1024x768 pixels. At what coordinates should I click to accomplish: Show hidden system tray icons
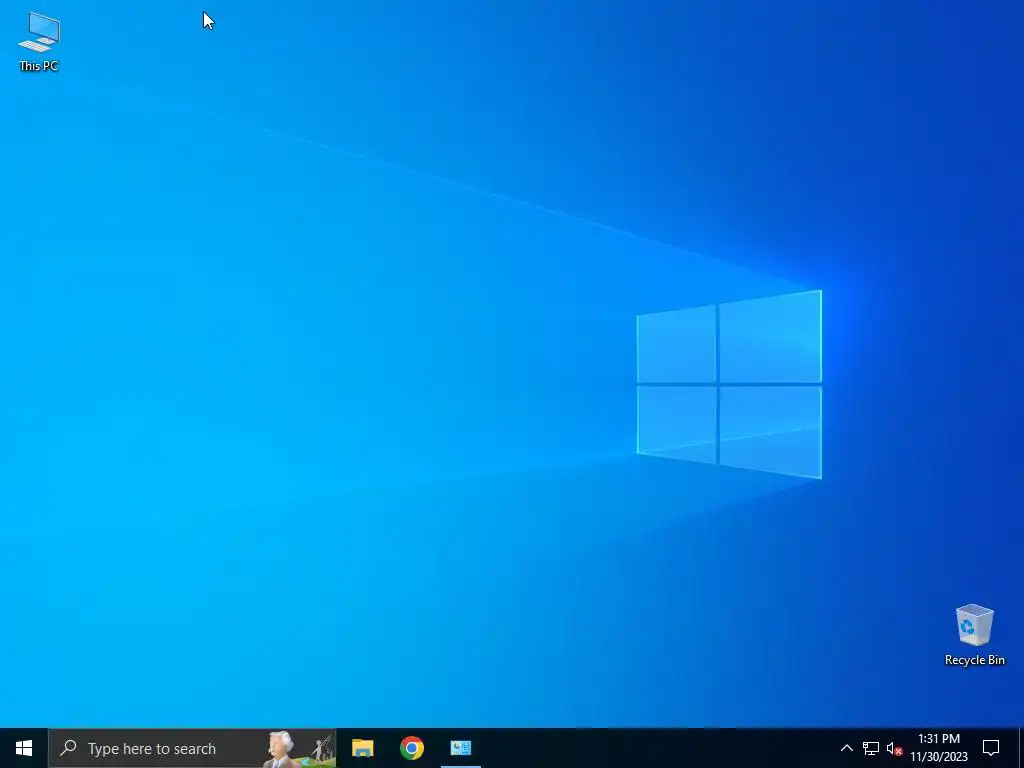(846, 748)
